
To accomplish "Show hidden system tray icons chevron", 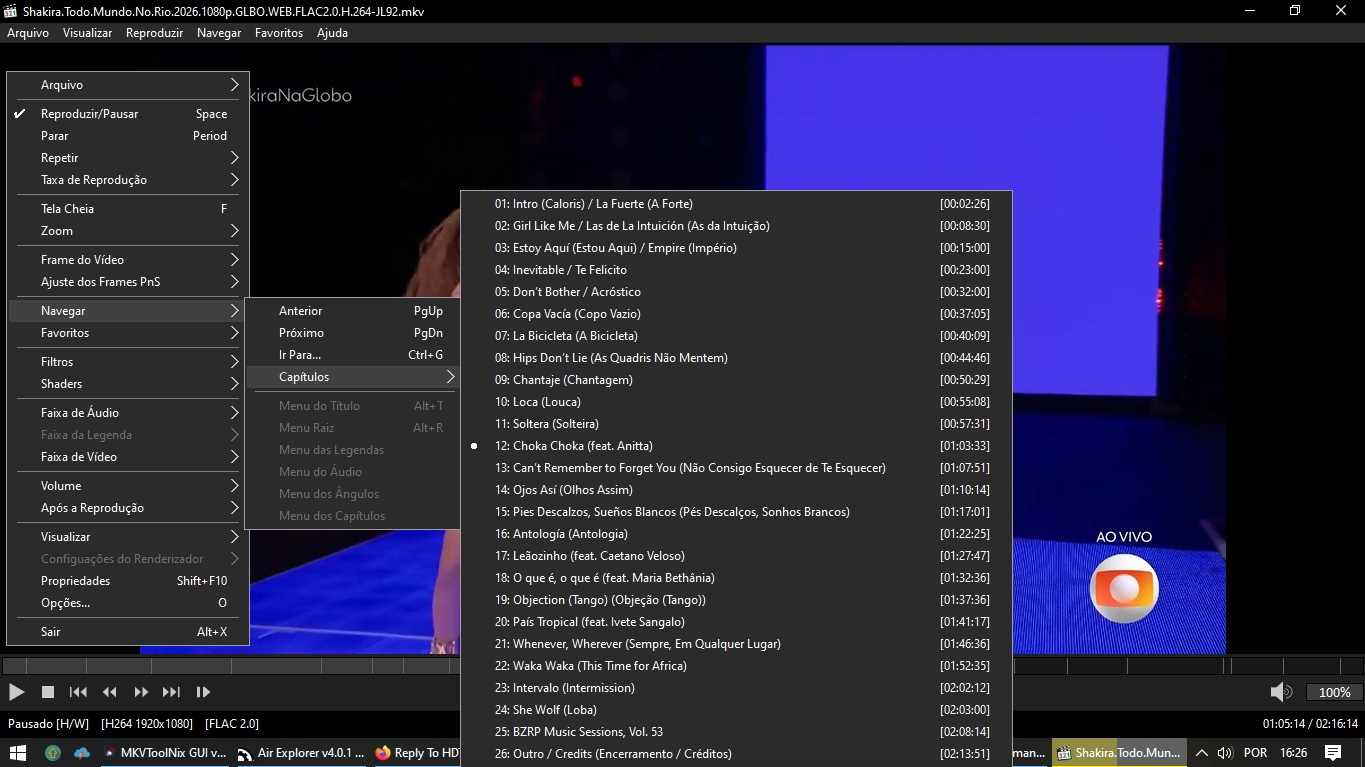I will [x=1202, y=753].
